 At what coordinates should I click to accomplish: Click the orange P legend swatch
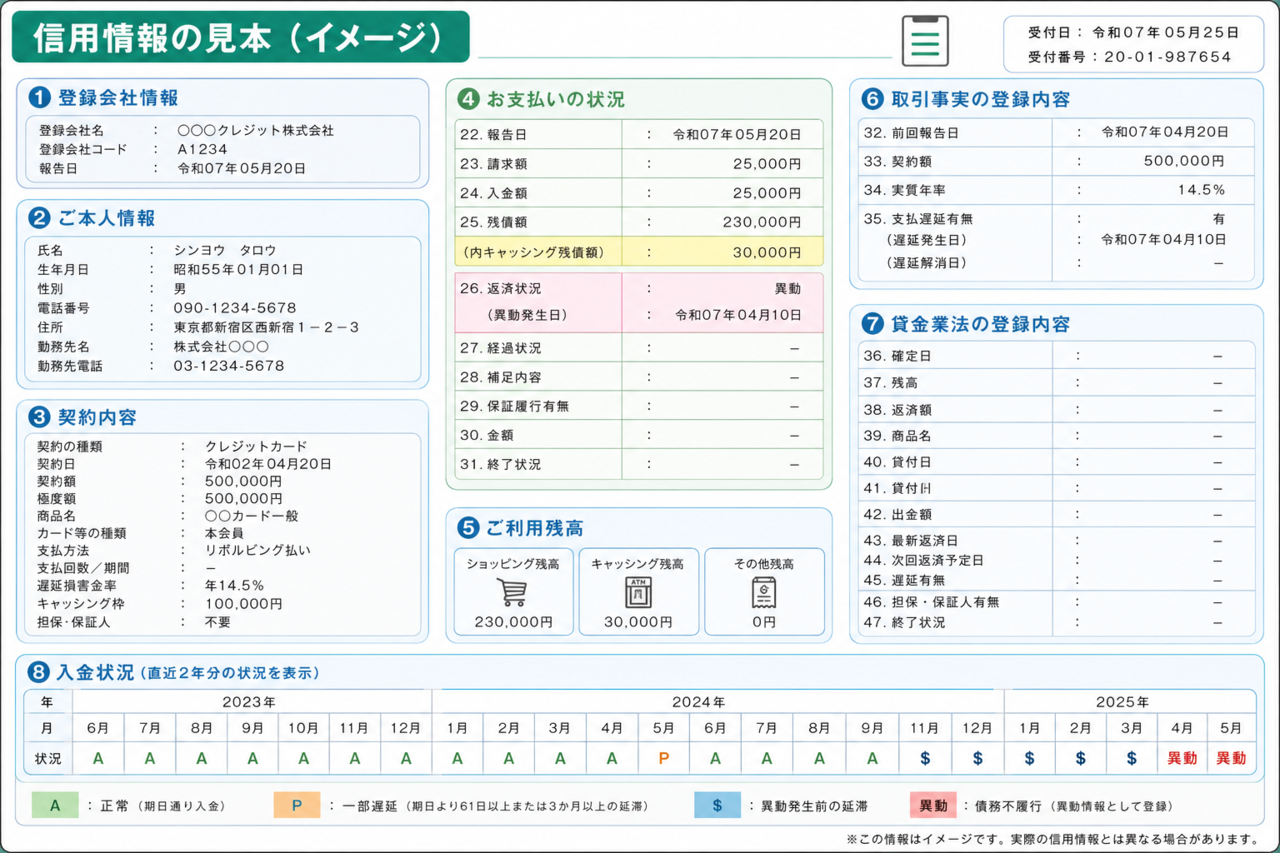point(297,805)
